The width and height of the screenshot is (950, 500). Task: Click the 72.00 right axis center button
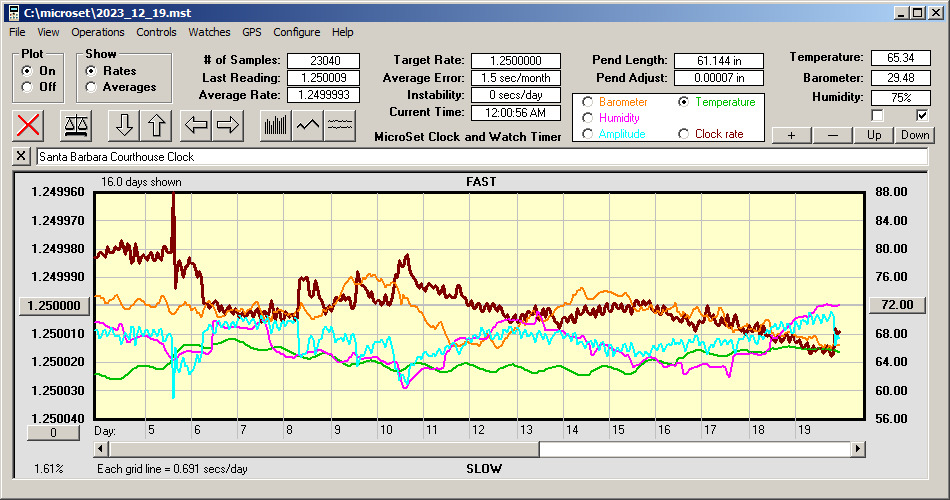[897, 305]
